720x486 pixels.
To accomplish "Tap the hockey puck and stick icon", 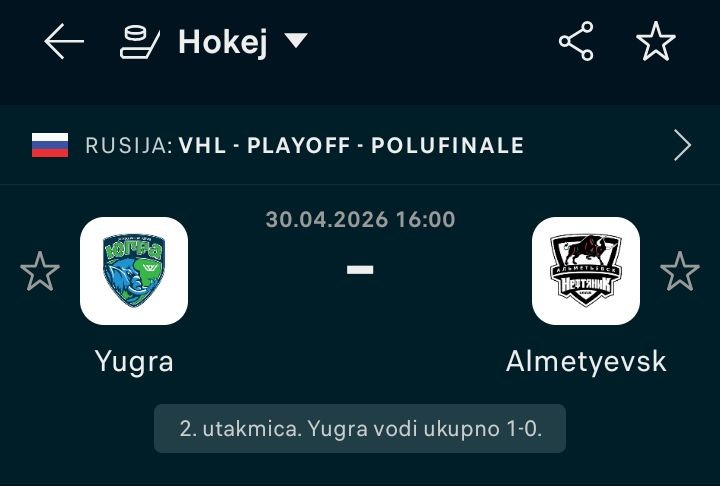I will click(x=140, y=42).
